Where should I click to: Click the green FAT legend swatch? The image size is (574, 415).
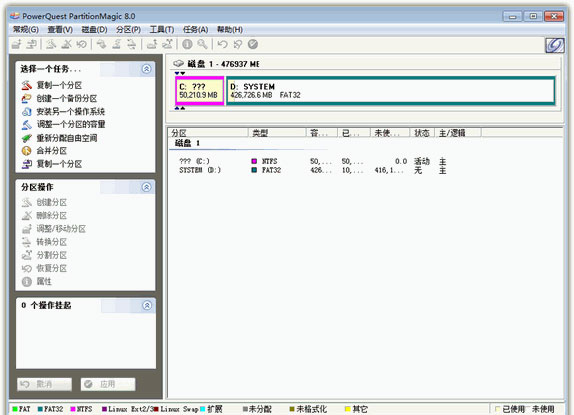[x=15, y=409]
